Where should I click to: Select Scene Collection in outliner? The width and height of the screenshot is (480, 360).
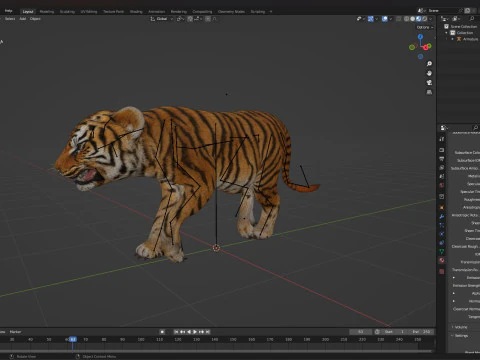coord(463,26)
